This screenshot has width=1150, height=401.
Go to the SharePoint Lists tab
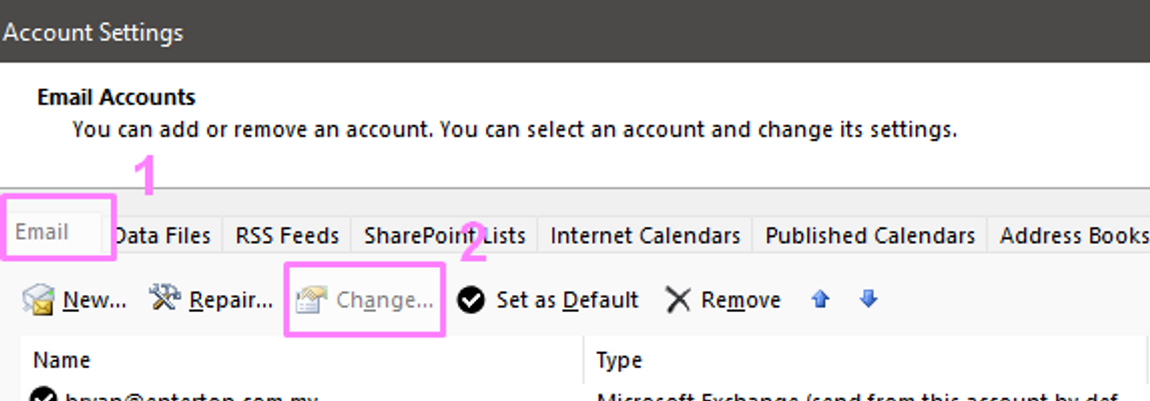[445, 236]
